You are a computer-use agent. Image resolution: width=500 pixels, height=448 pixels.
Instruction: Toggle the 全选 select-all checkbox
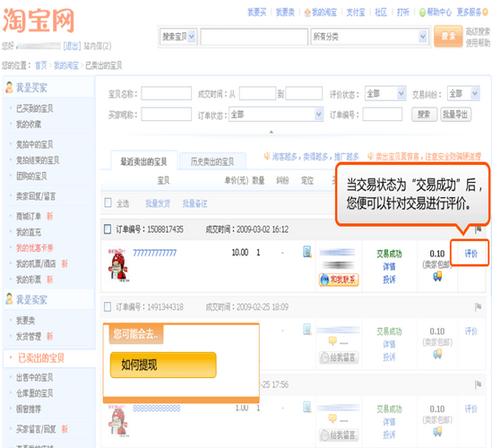pyautogui.click(x=108, y=203)
